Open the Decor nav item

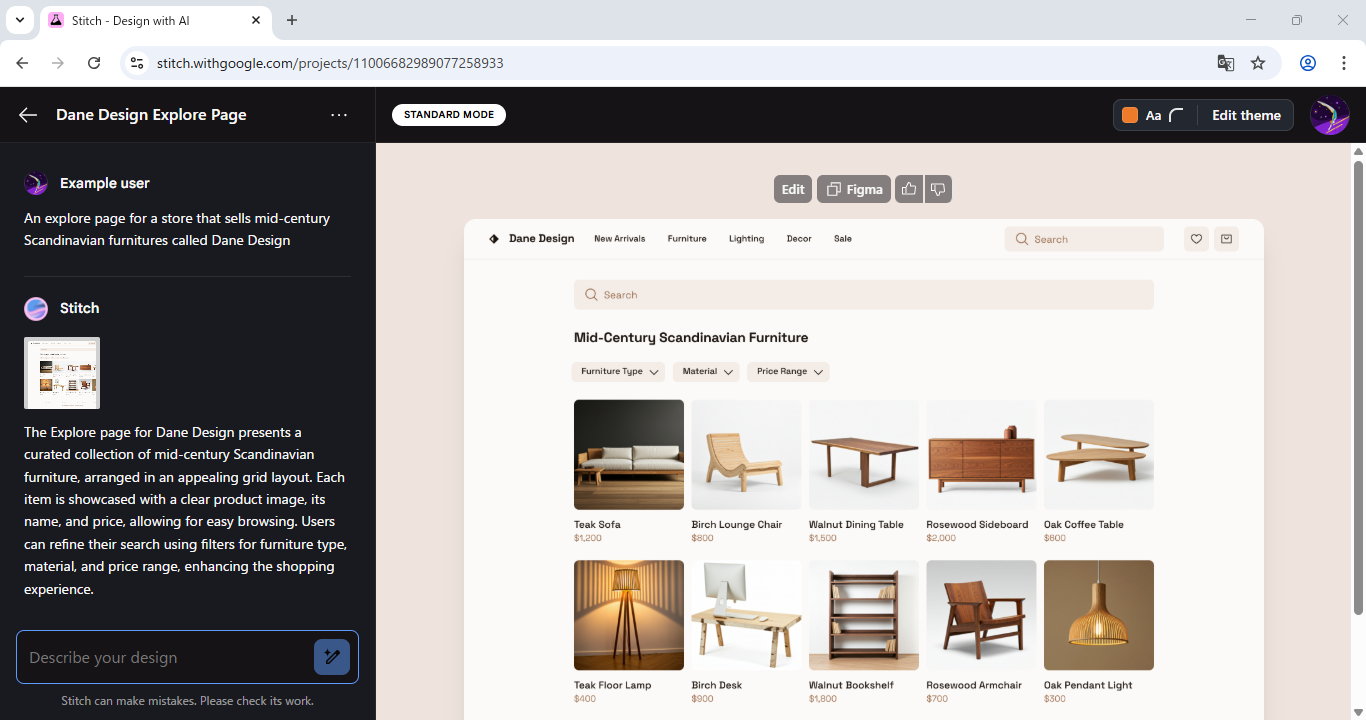click(799, 239)
